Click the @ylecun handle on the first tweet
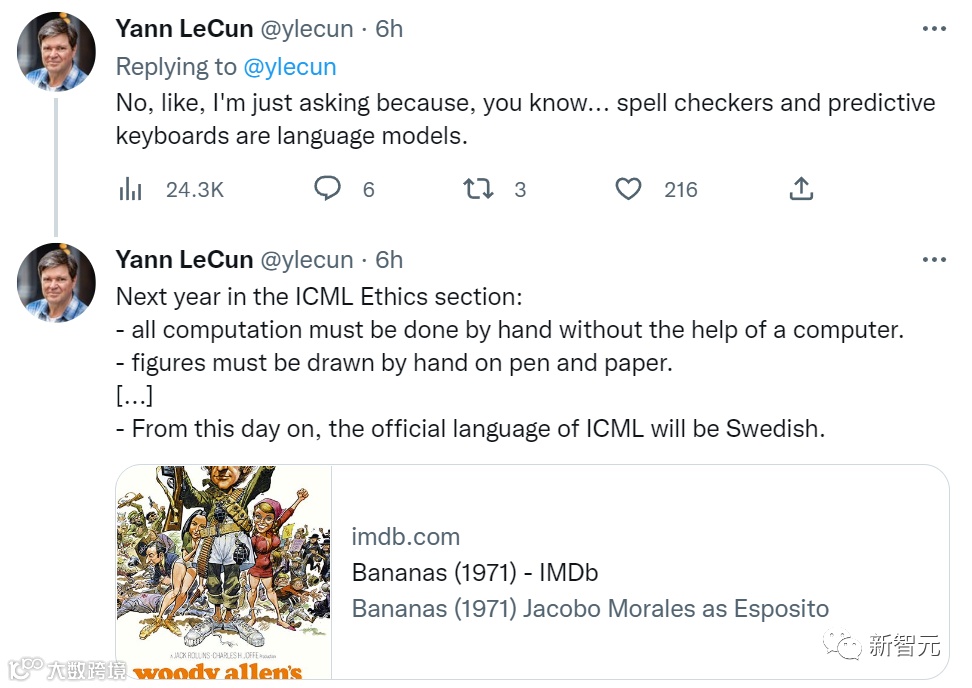 [x=307, y=29]
